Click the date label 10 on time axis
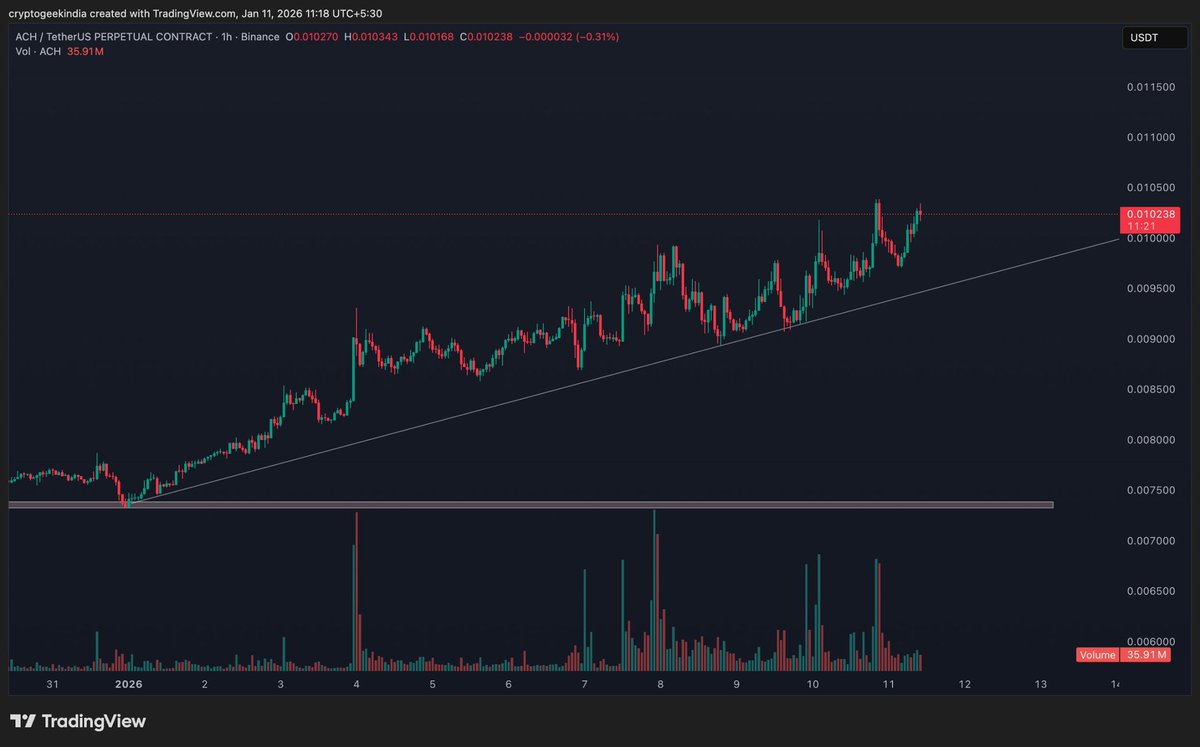 (x=813, y=685)
